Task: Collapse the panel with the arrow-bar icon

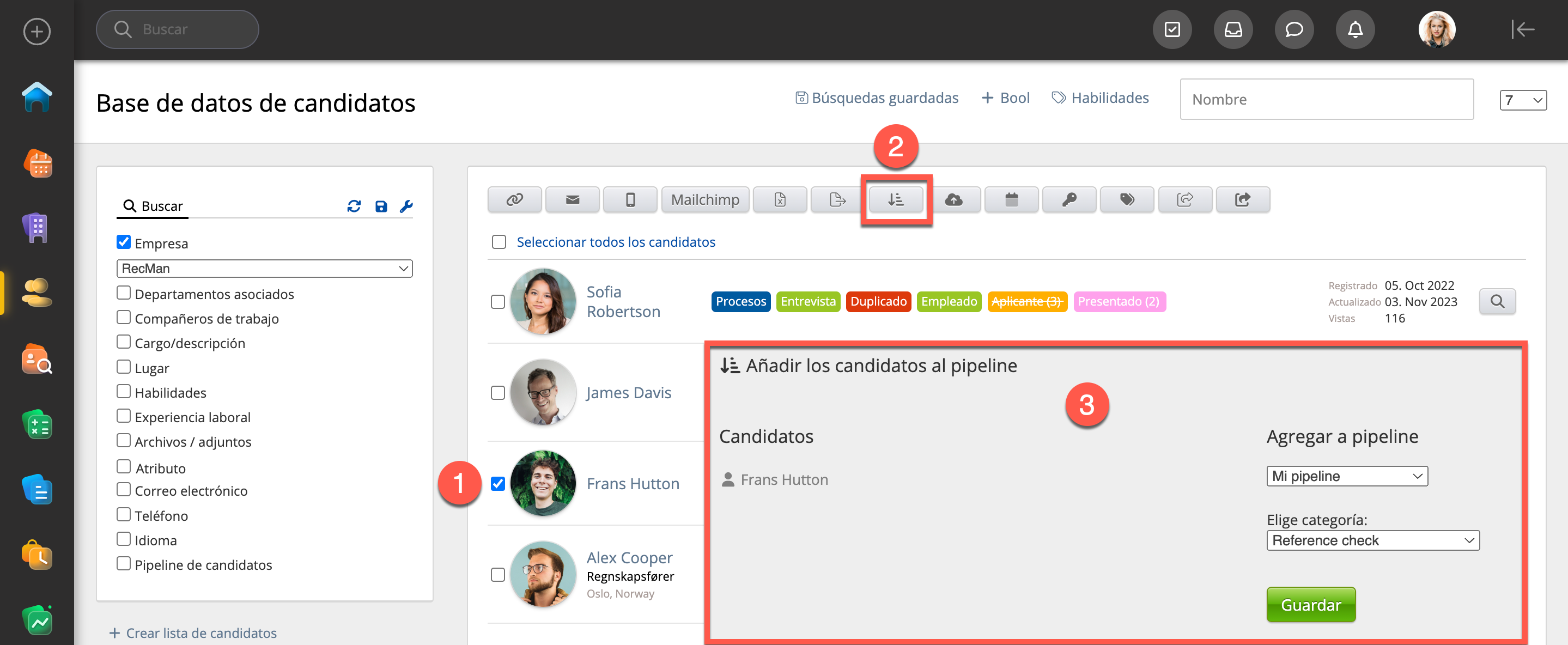Action: pos(1522,29)
